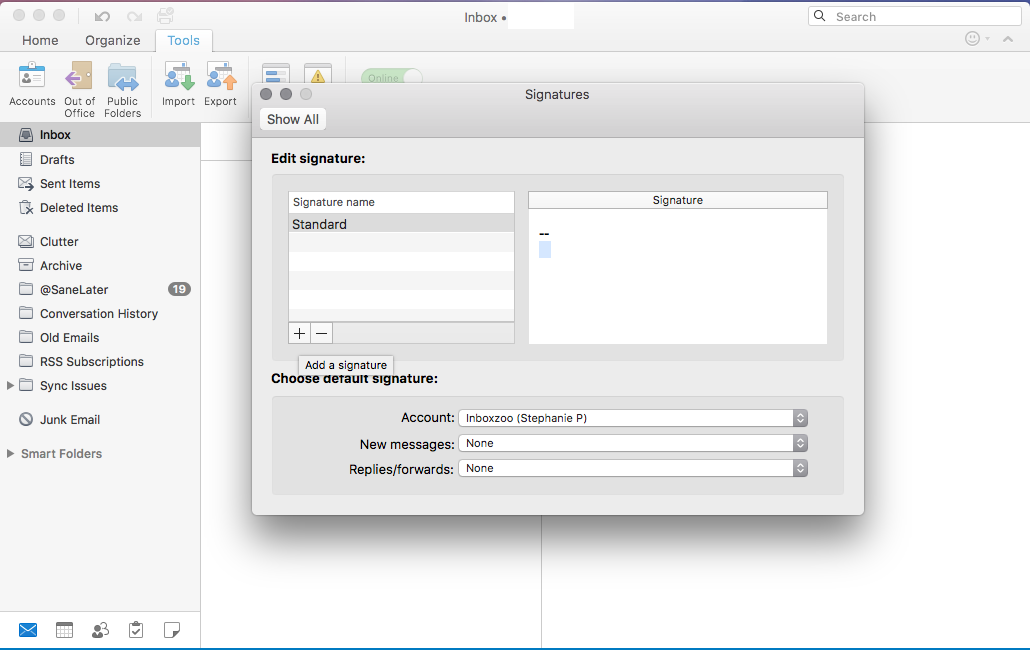This screenshot has height=650, width=1030.
Task: Open the People view icon
Action: pos(100,630)
